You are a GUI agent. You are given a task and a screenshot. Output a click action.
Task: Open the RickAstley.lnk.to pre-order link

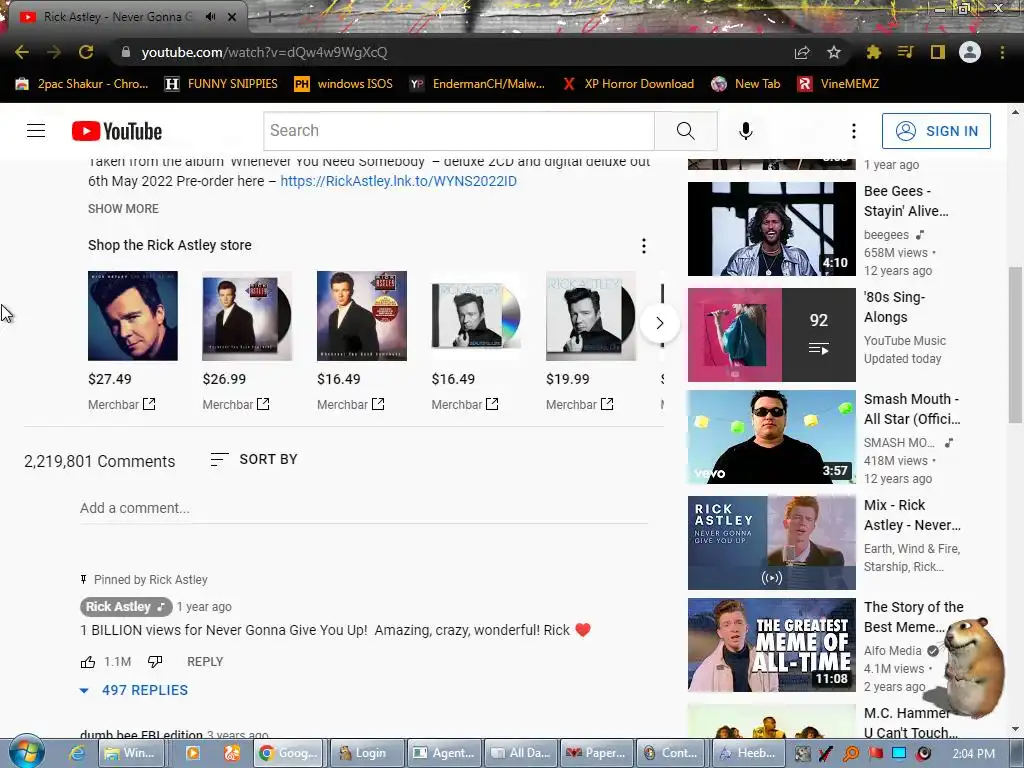[x=398, y=181]
